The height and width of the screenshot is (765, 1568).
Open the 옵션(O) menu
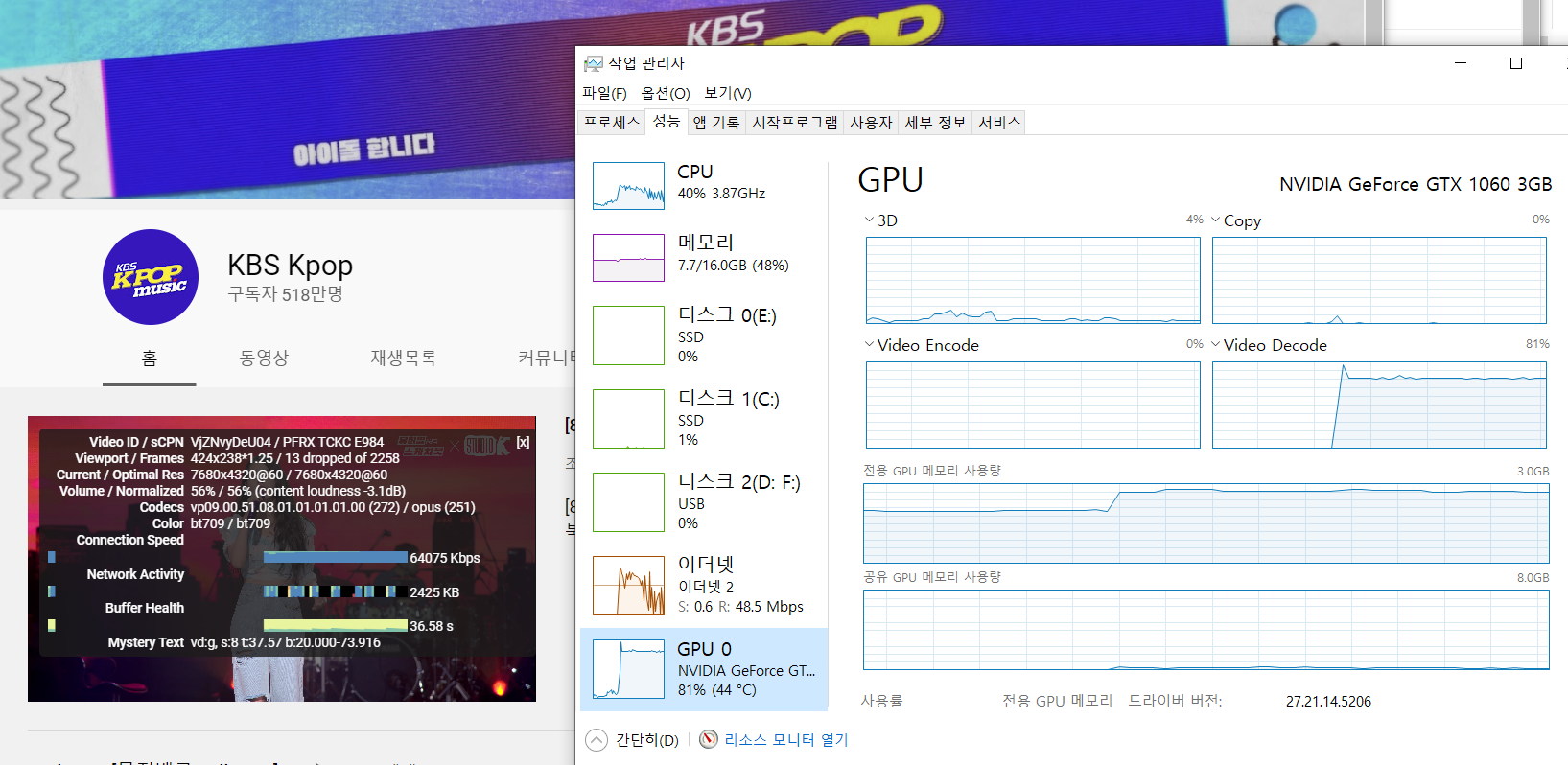click(x=666, y=93)
